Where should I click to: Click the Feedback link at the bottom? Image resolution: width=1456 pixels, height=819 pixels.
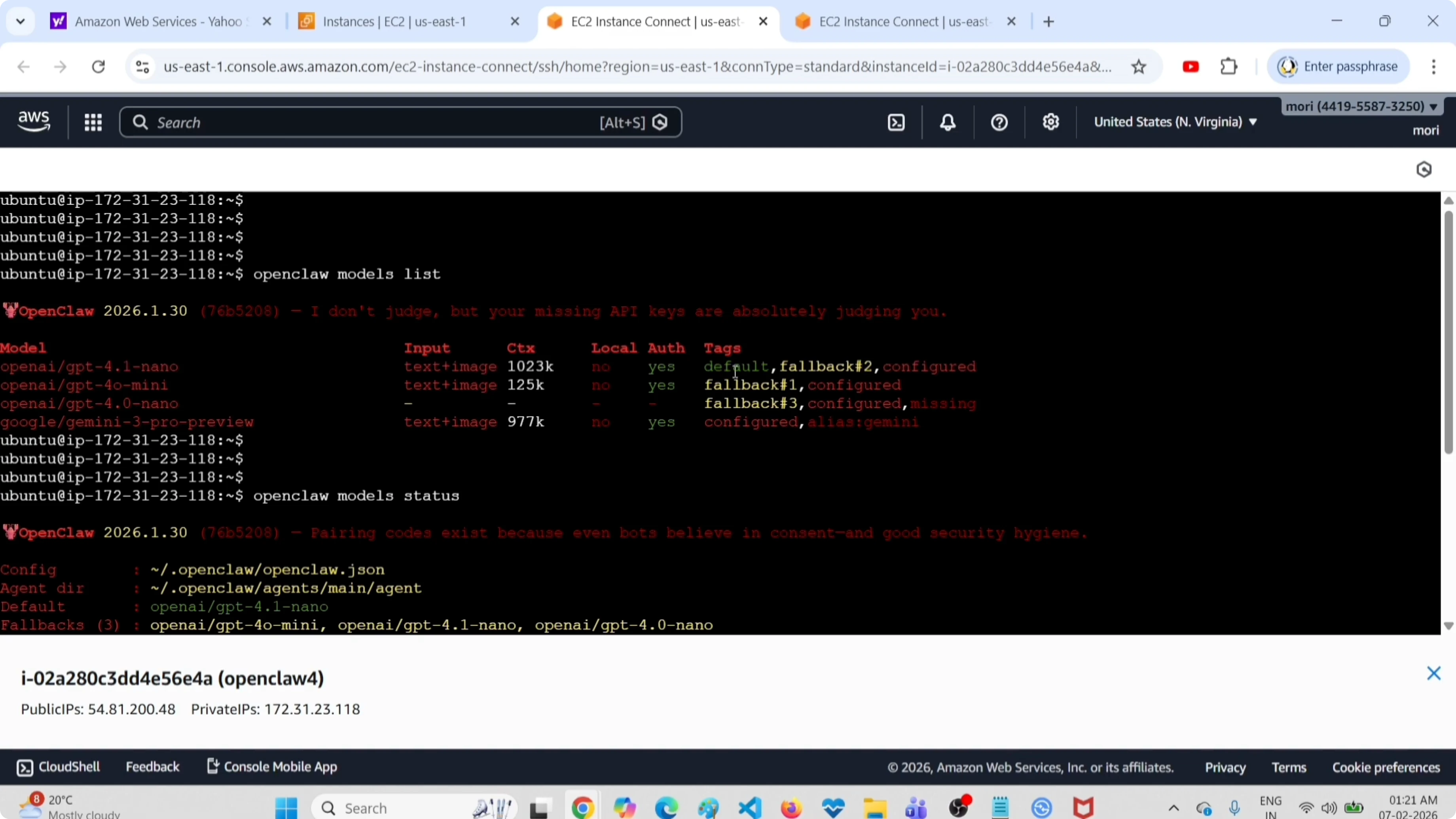coord(153,766)
